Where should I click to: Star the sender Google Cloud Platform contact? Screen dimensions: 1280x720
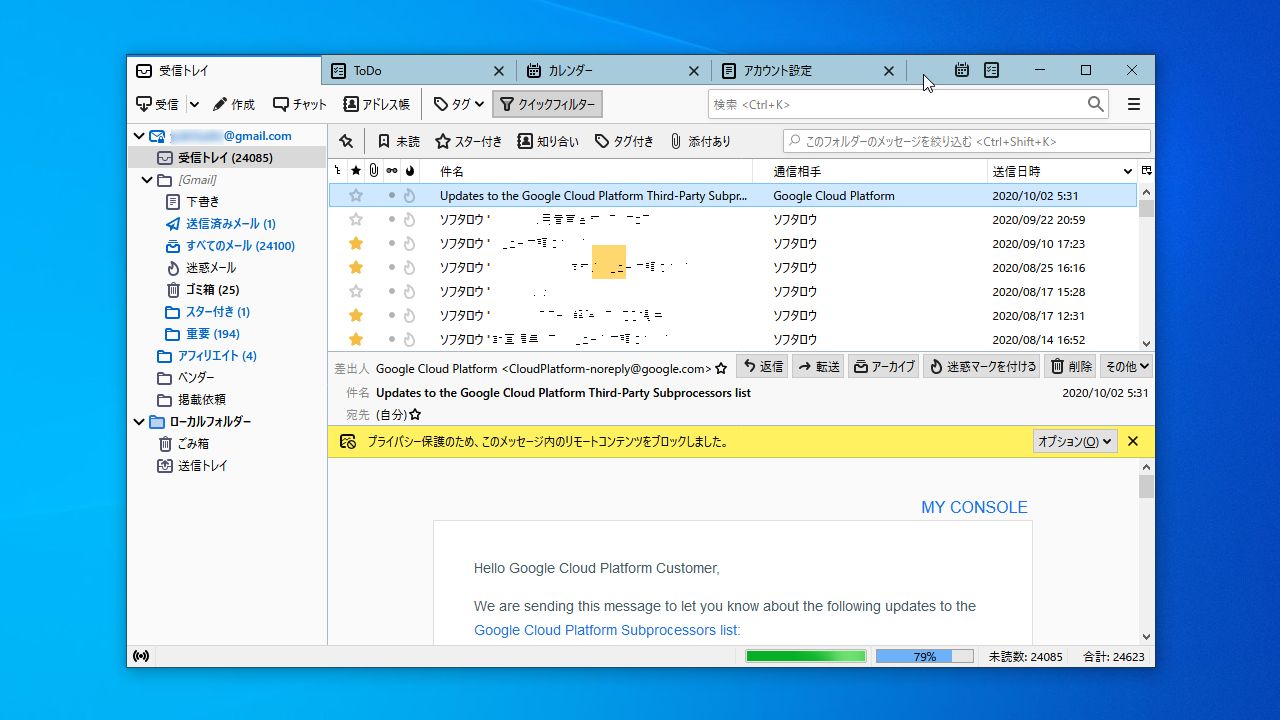click(721, 369)
